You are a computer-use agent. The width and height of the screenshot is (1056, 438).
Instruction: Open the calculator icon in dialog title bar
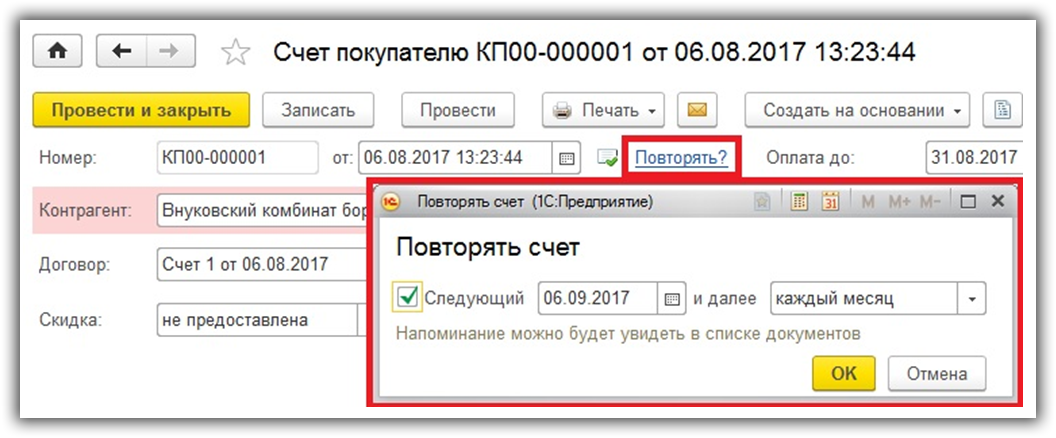tap(800, 202)
